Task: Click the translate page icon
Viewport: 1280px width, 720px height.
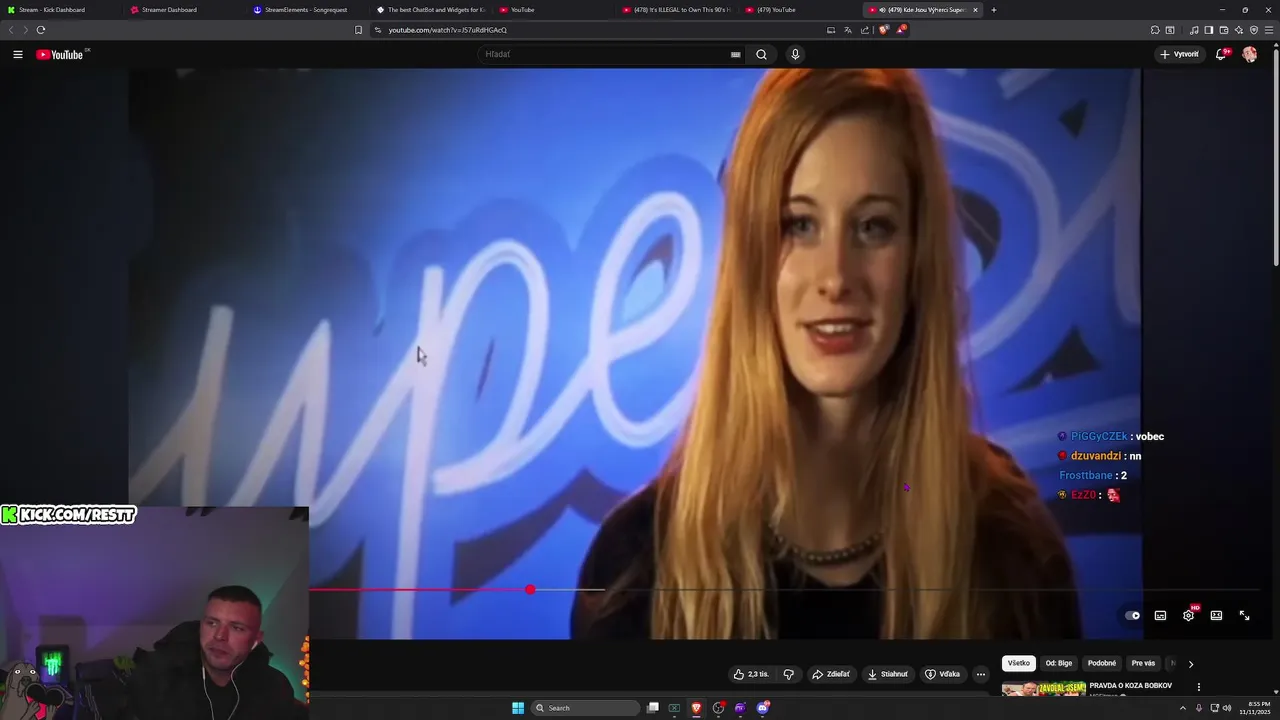Action: pos(848,30)
